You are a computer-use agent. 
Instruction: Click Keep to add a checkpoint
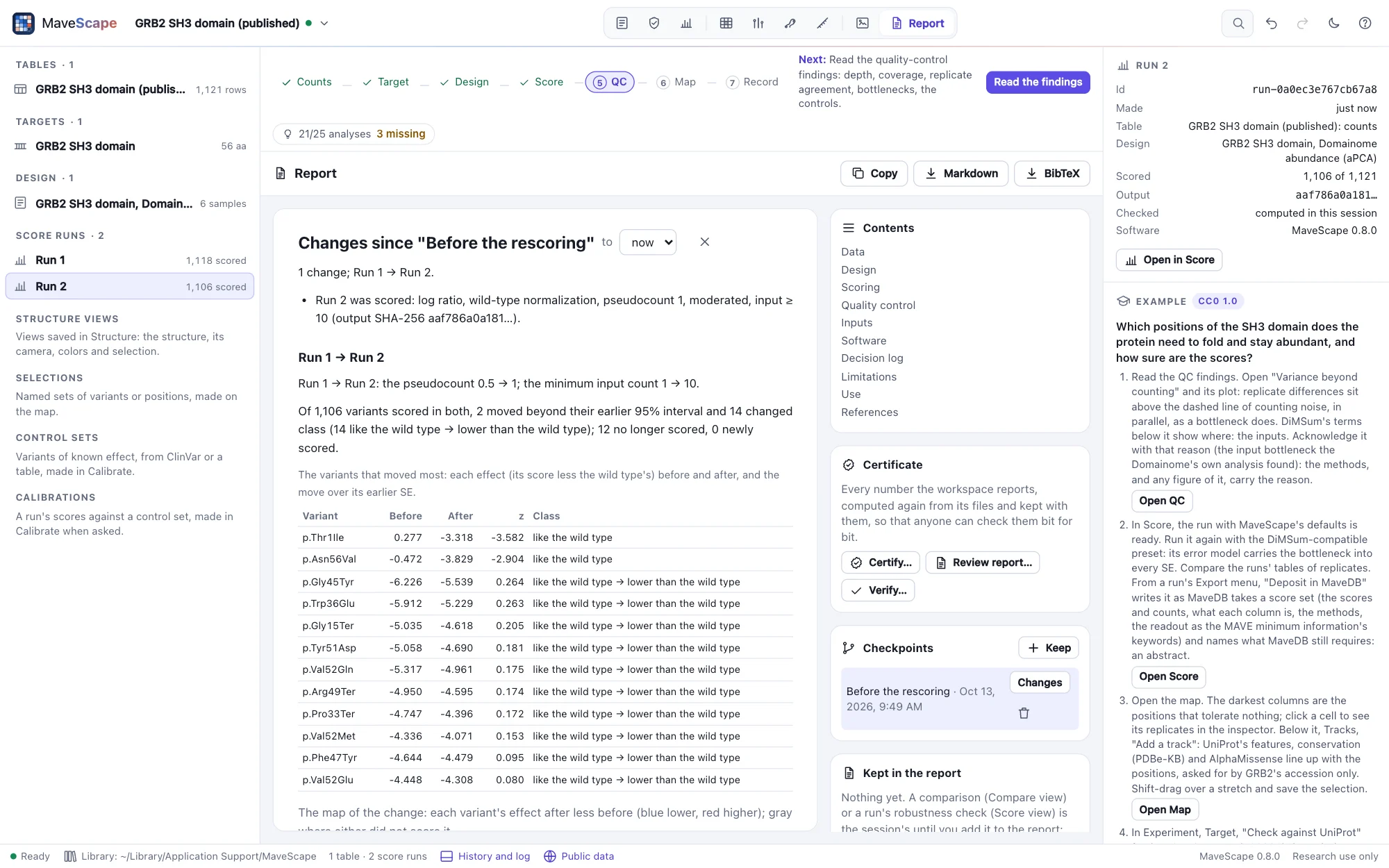click(1049, 648)
